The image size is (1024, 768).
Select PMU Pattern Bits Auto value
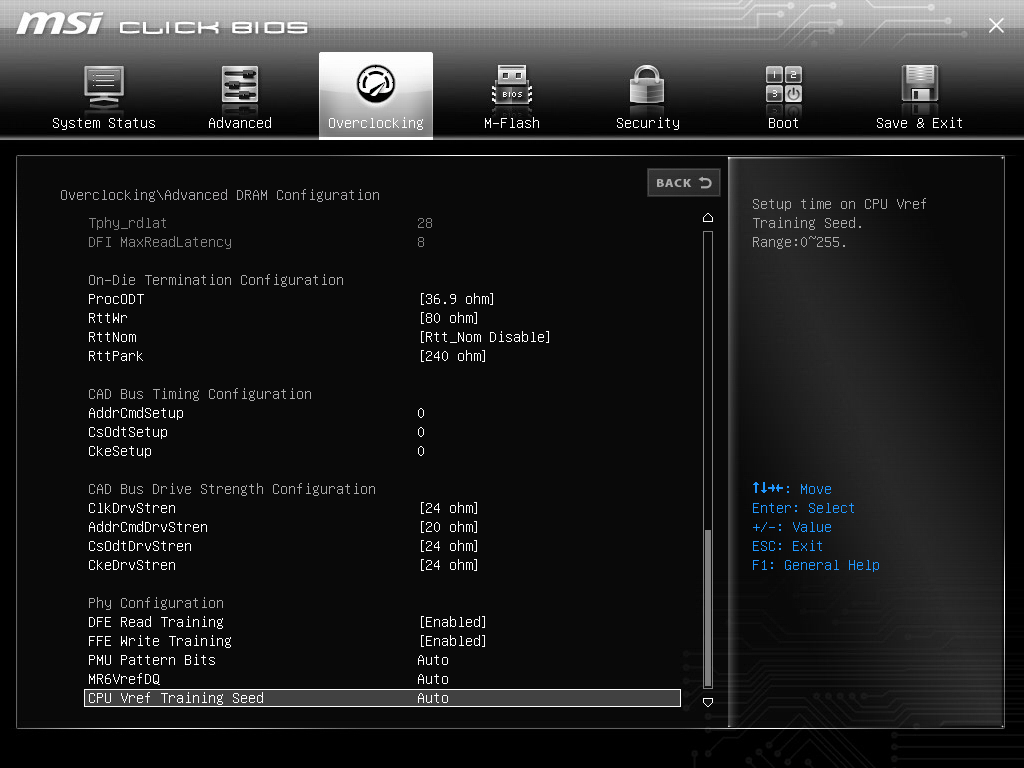[433, 660]
